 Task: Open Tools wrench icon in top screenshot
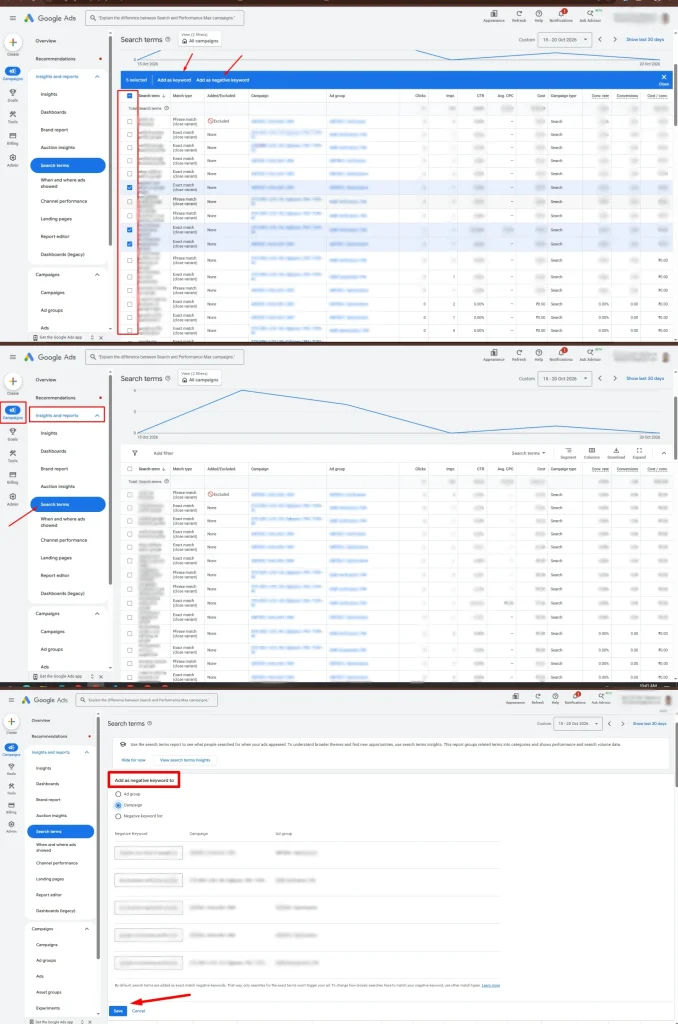click(12, 114)
